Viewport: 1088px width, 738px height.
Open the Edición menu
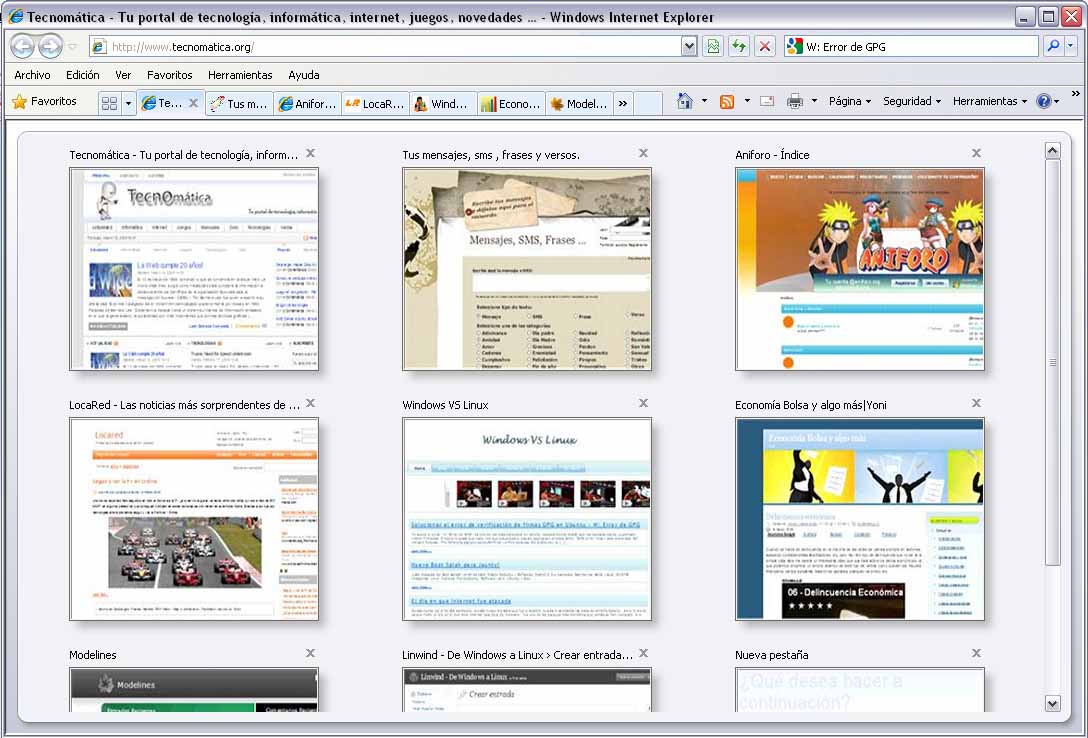coord(83,75)
